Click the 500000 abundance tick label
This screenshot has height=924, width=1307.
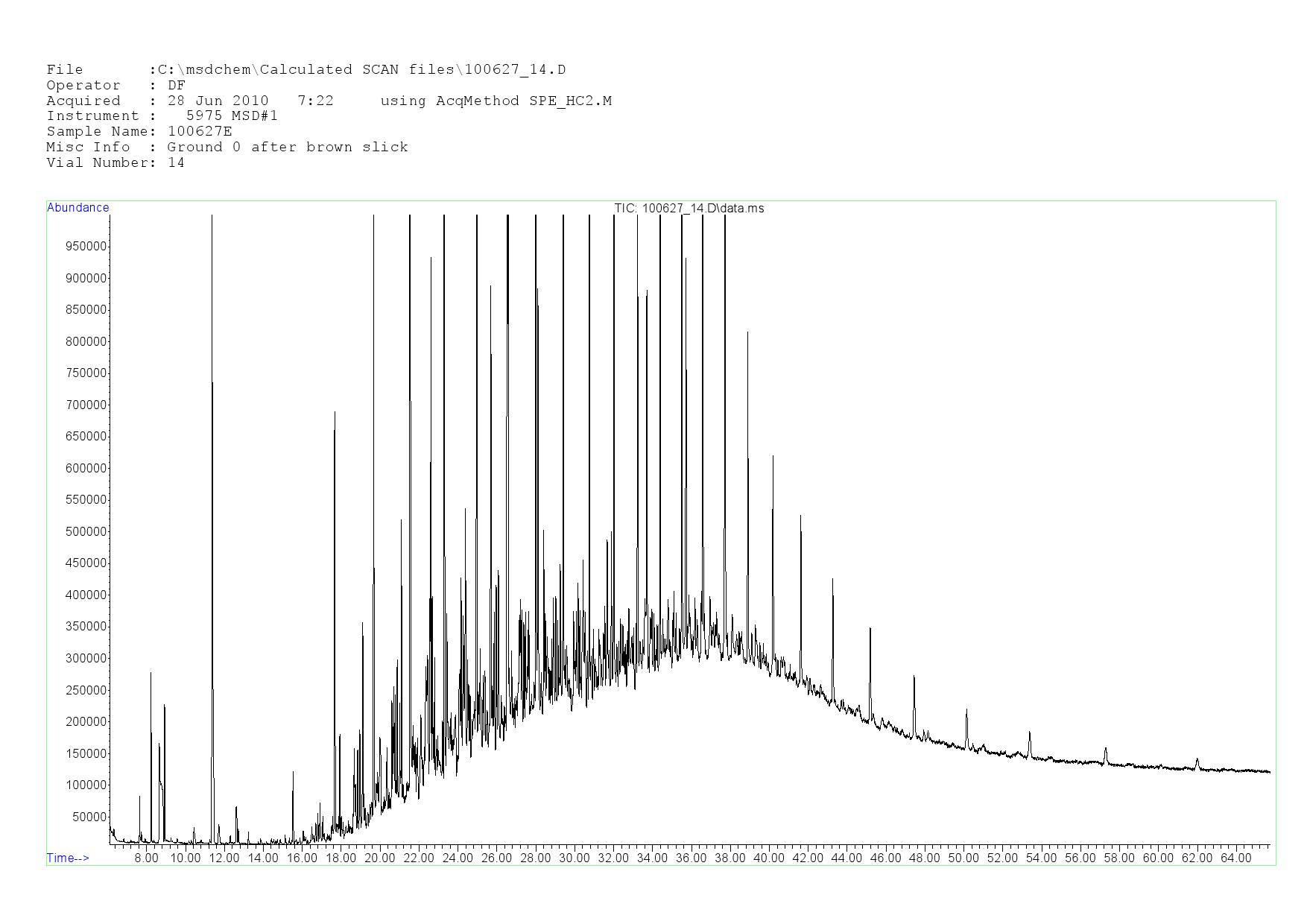click(x=86, y=532)
